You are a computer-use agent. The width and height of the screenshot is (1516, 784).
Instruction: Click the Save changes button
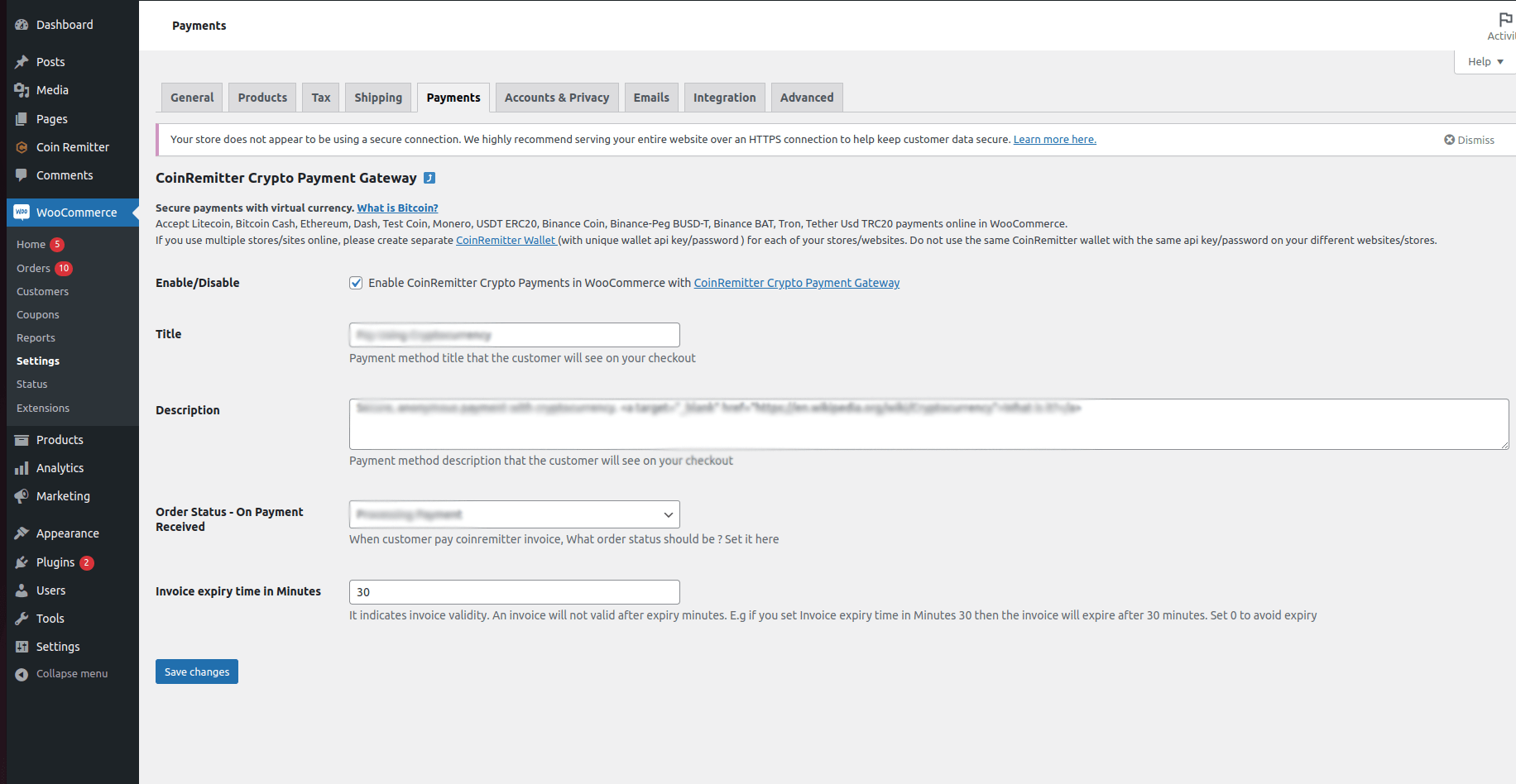[196, 671]
